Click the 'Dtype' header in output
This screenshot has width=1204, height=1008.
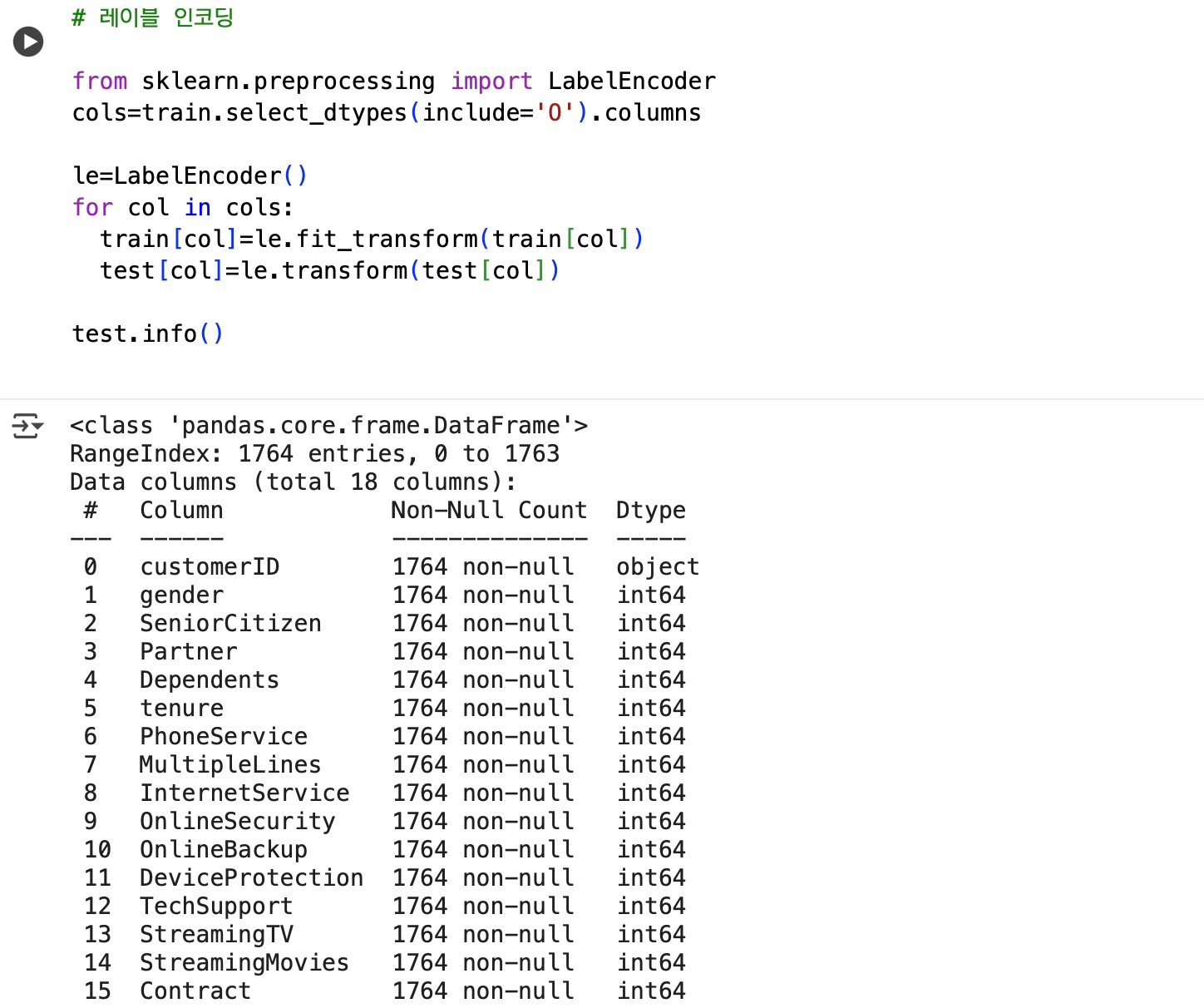click(651, 511)
